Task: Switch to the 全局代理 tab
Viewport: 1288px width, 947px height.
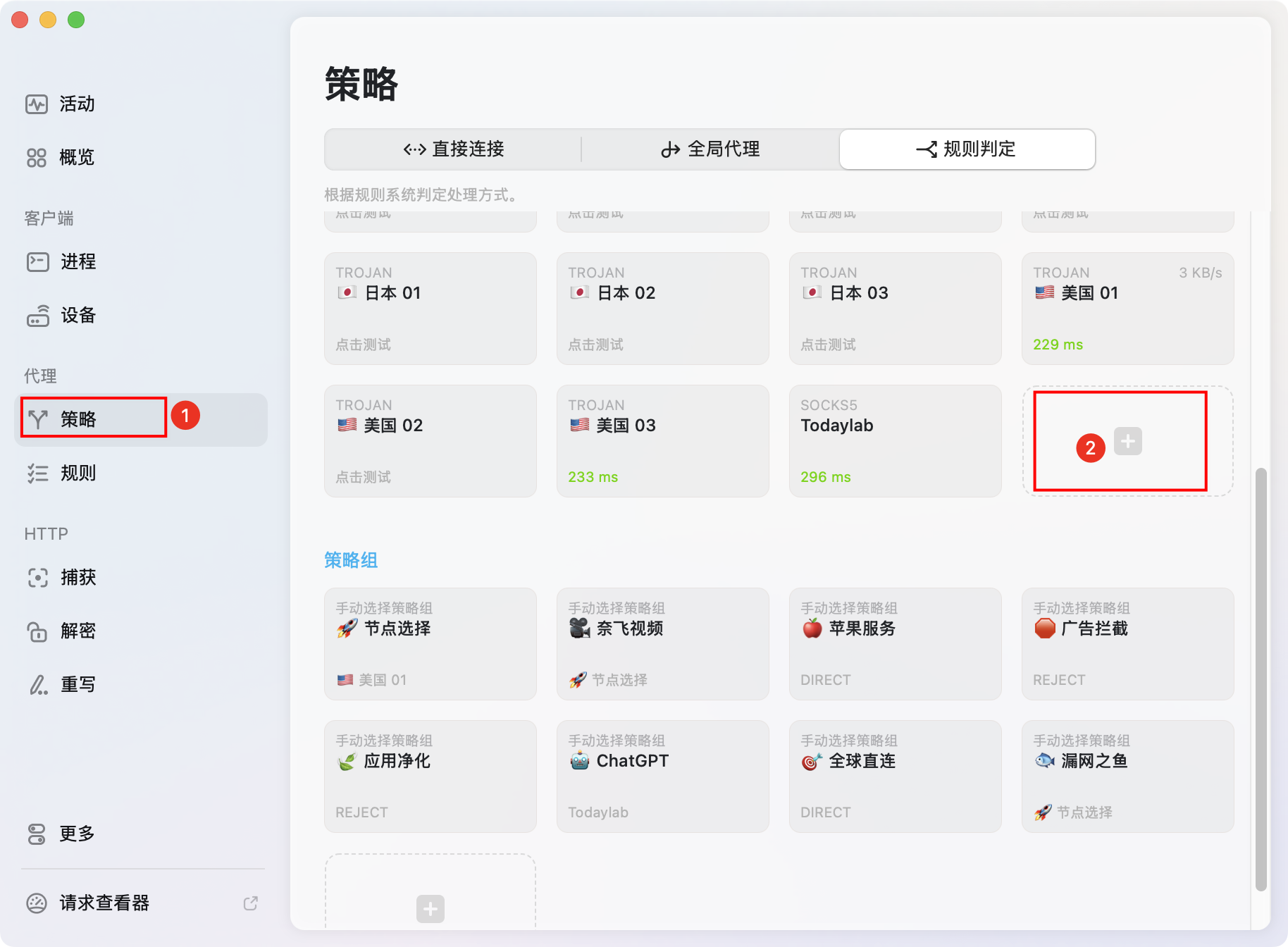Action: point(710,149)
